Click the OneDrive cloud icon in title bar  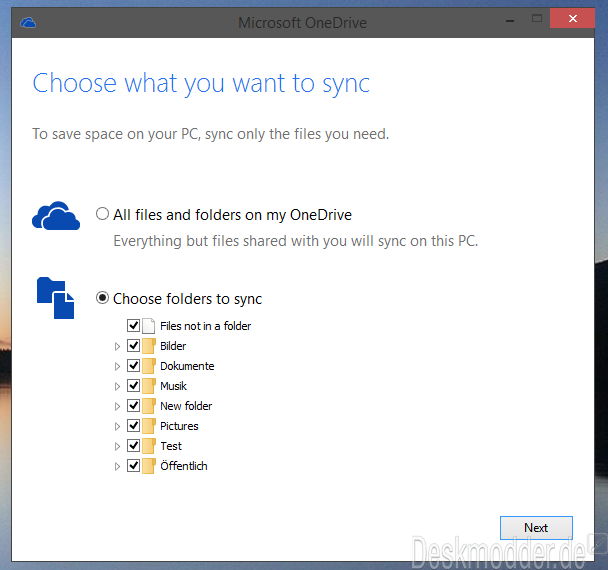click(28, 22)
